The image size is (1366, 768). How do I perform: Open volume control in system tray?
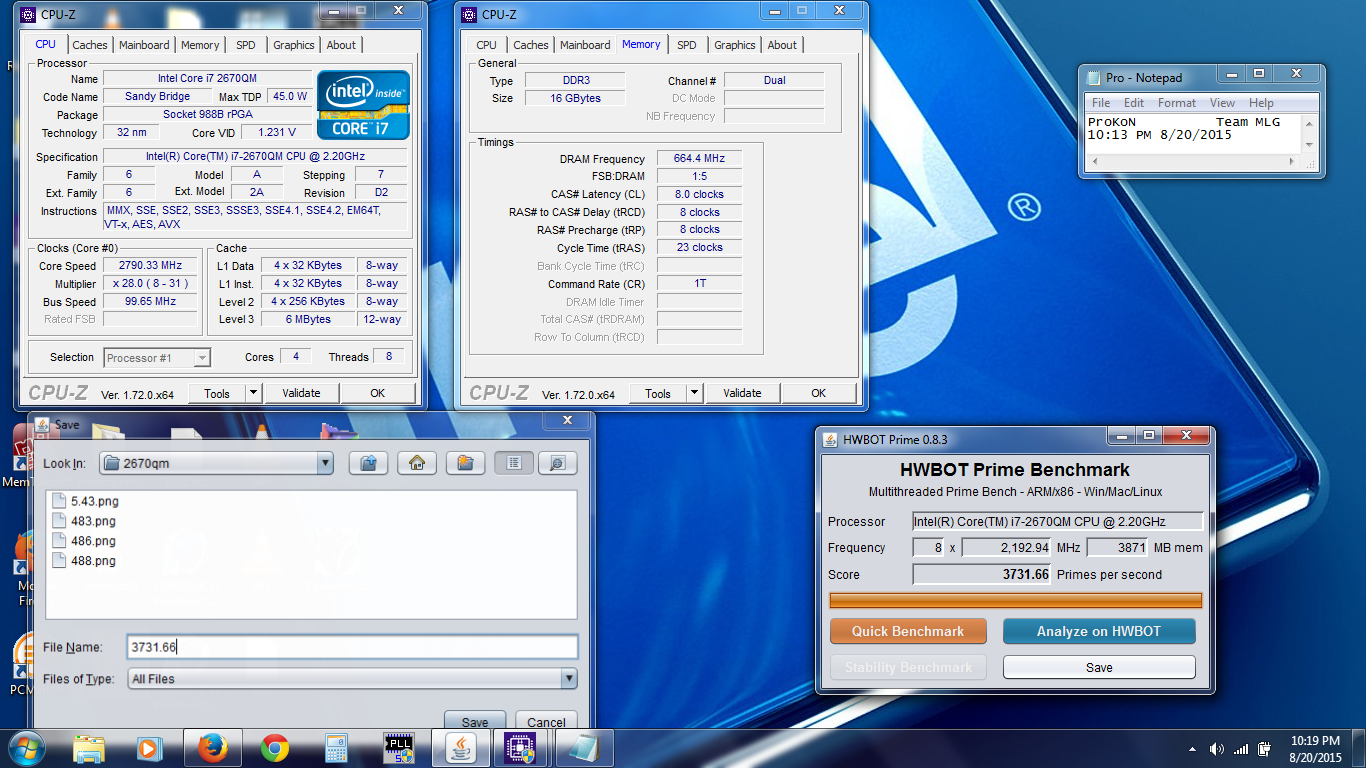(1217, 749)
